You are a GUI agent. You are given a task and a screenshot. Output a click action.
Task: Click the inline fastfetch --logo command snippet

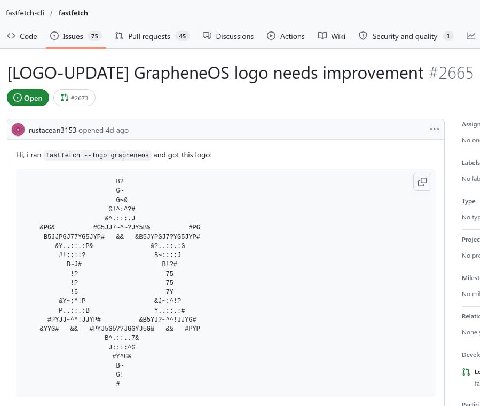click(97, 155)
